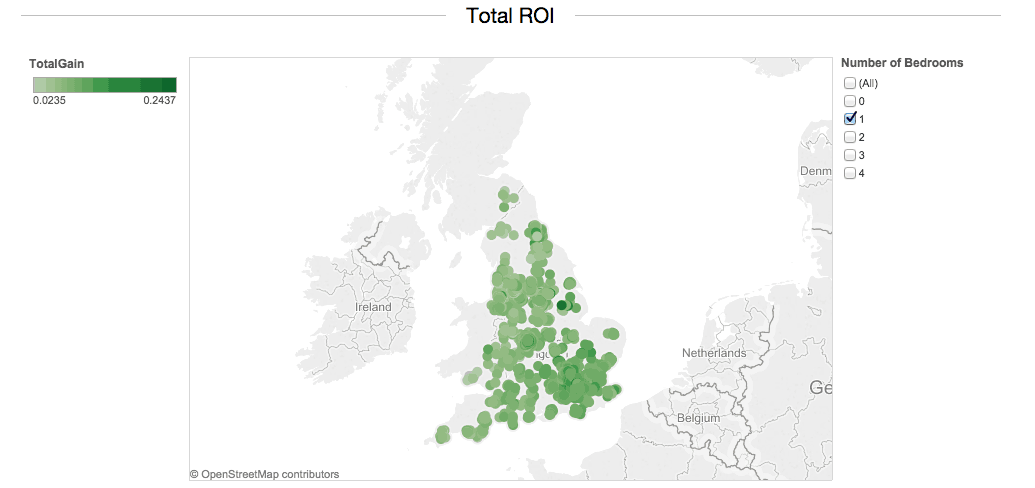The width and height of the screenshot is (1035, 488).
Task: Click the Ireland label on the map
Action: 378,307
